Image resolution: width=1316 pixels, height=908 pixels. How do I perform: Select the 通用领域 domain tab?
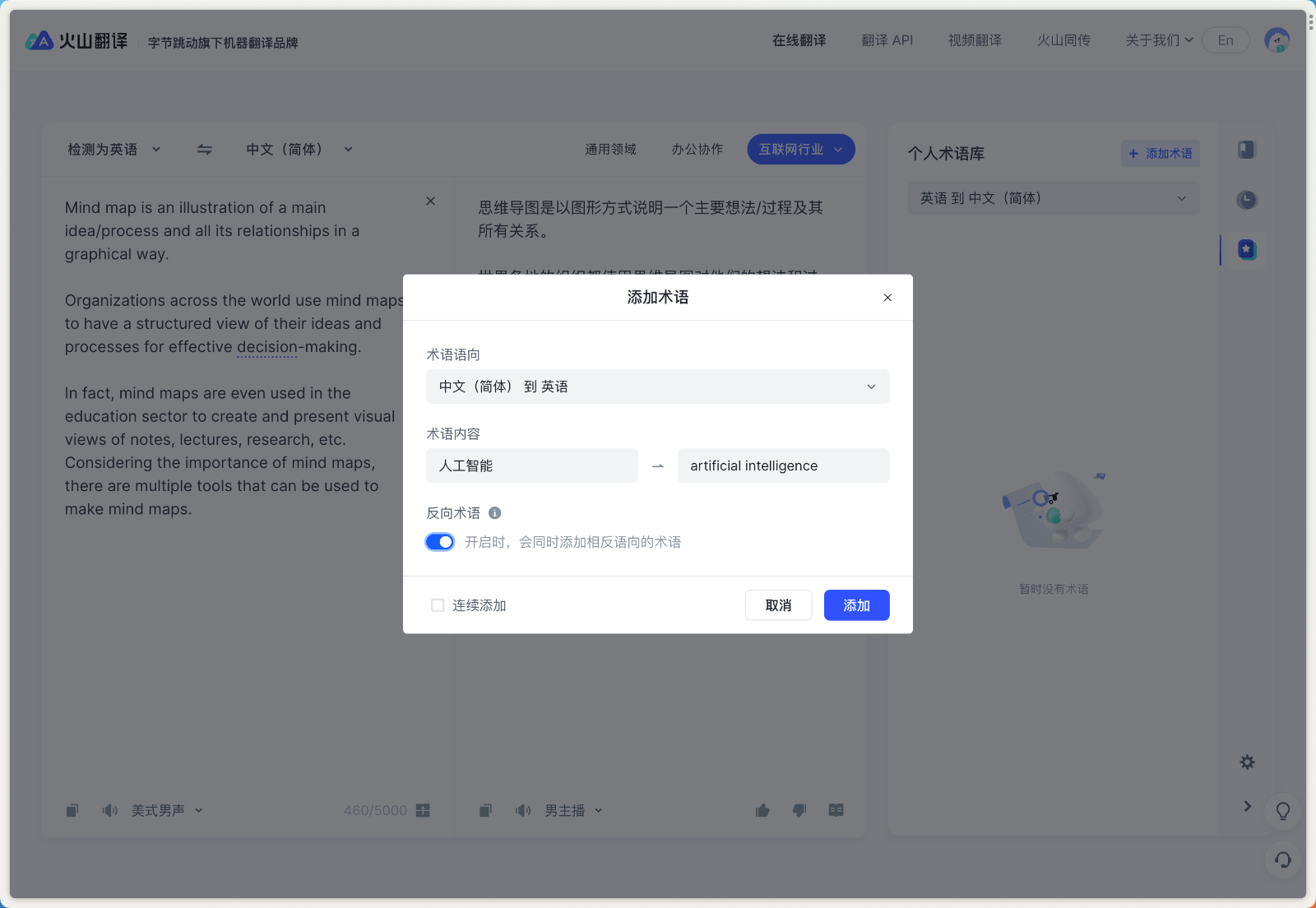[x=610, y=150]
